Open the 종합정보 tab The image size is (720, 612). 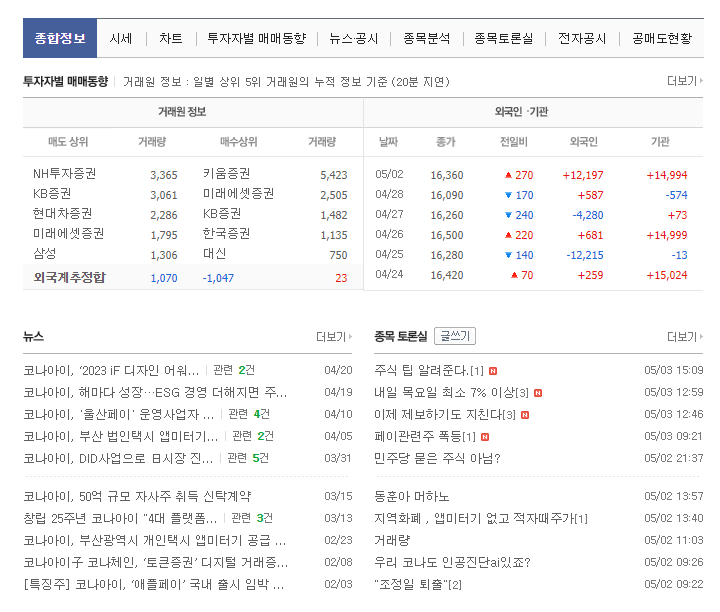coord(60,38)
